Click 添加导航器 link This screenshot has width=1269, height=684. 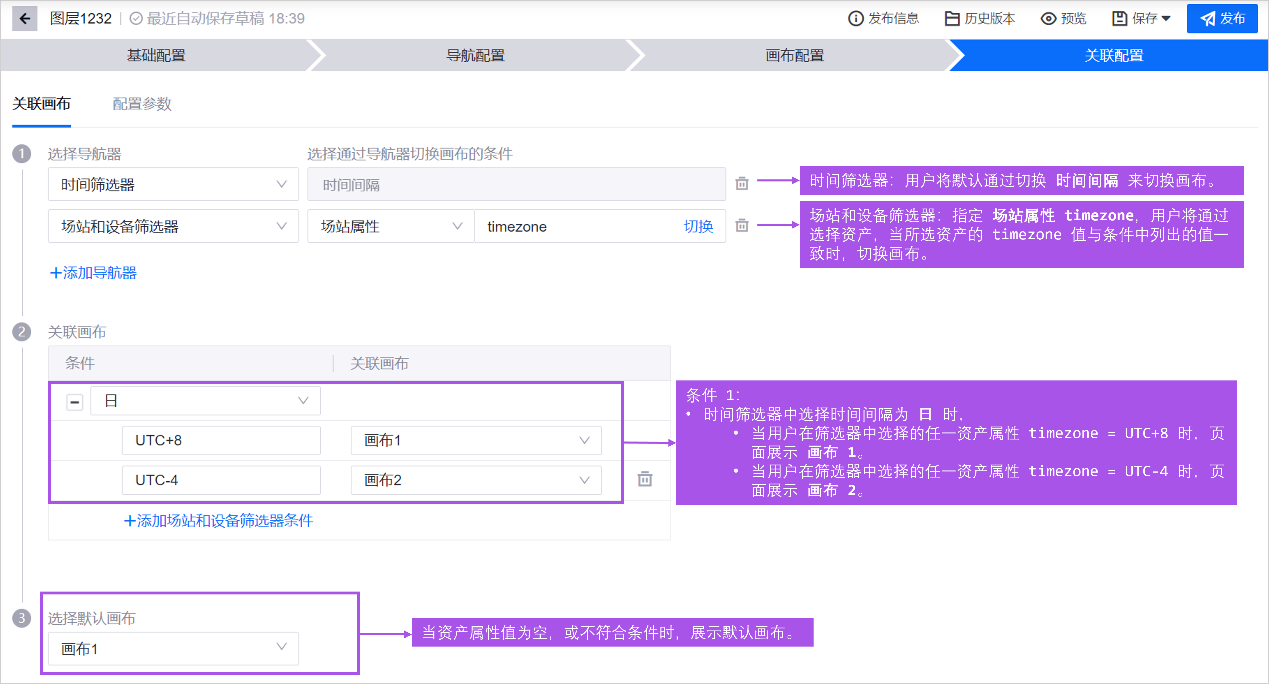(x=93, y=272)
